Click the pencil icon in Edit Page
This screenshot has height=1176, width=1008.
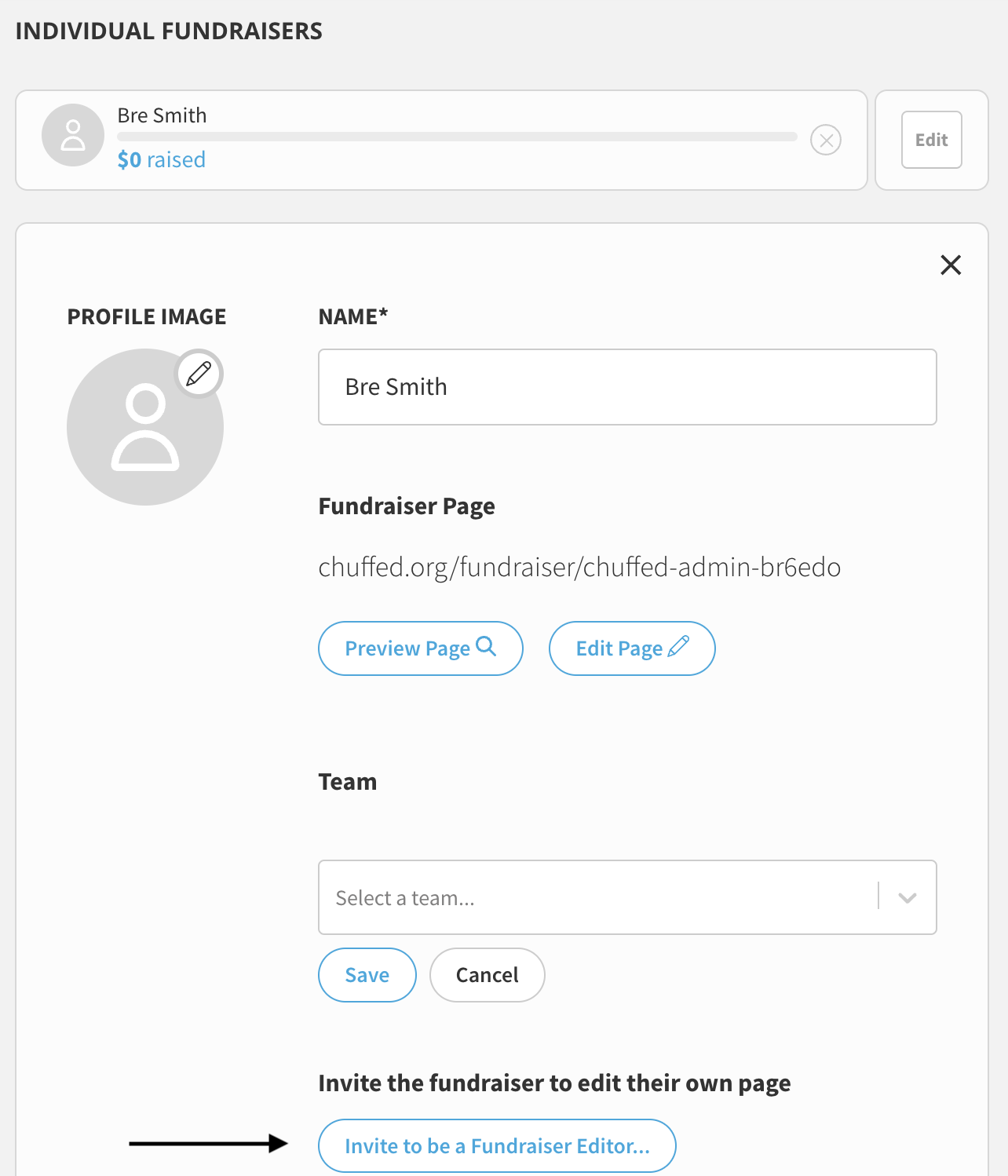click(678, 646)
